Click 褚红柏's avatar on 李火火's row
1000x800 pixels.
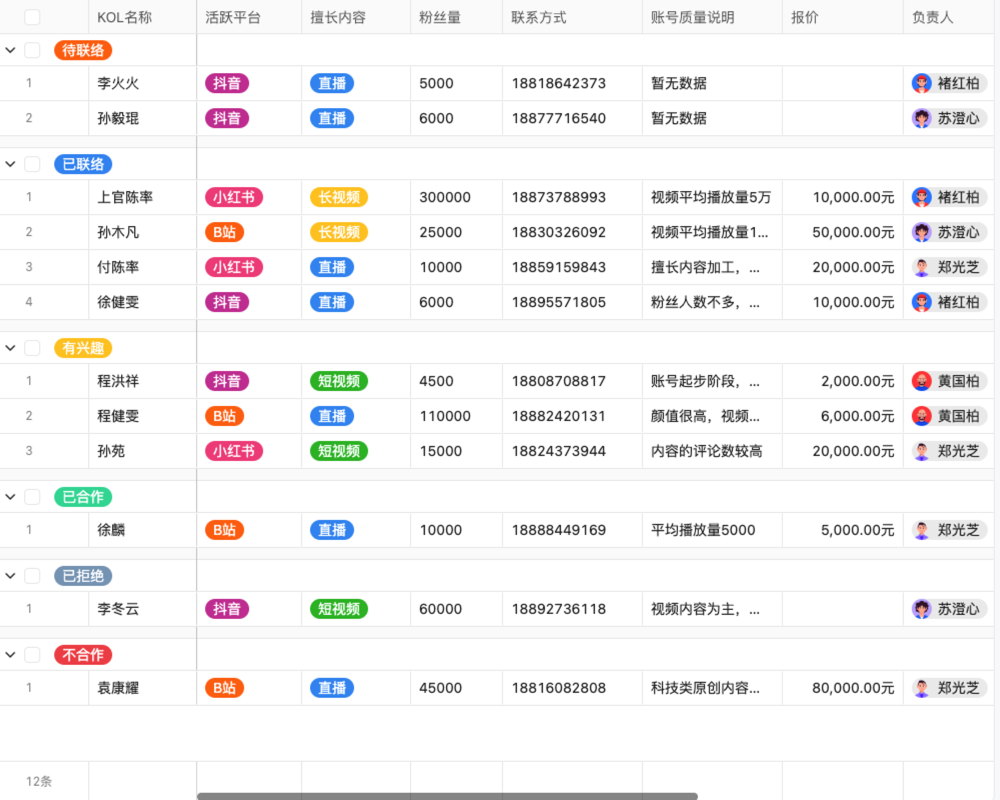[922, 84]
